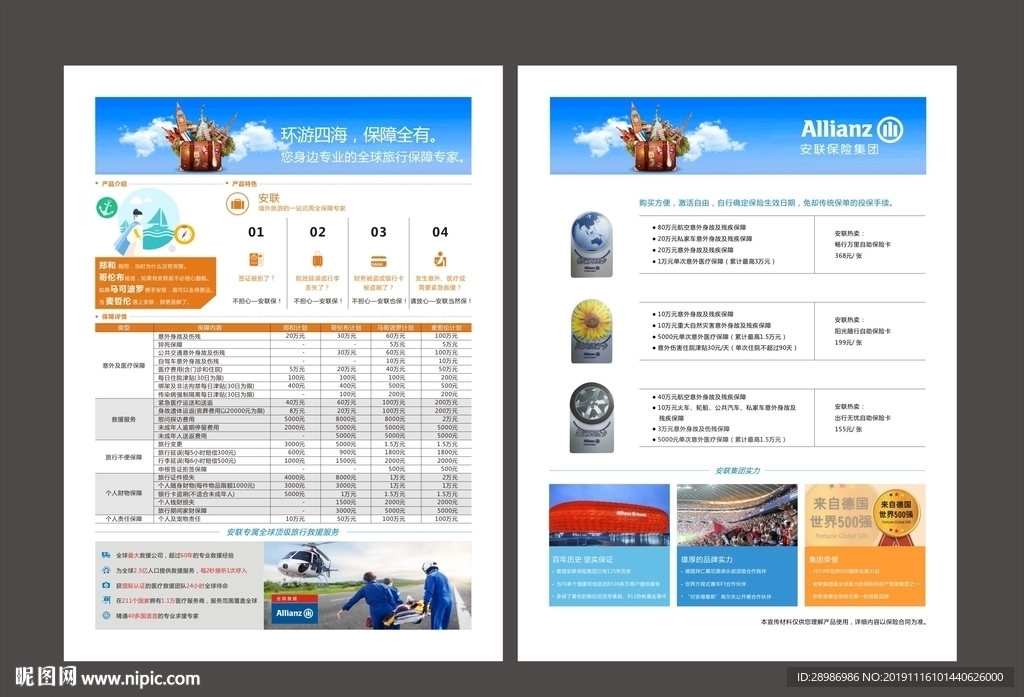This screenshot has height=697, width=1024.
Task: Open the helicopter rescue photo
Action: (368, 585)
